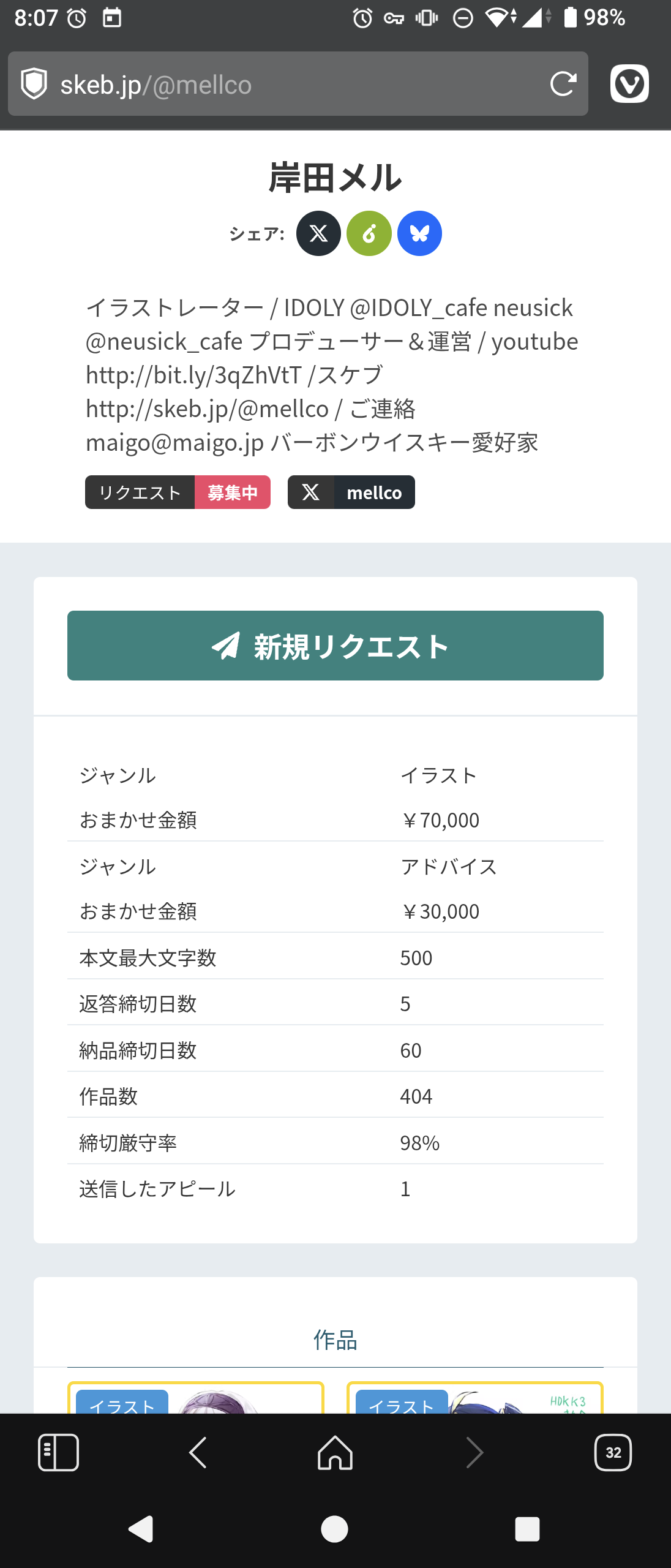The height and width of the screenshot is (1568, 671).
Task: Open the mellco X profile badge
Action: point(351,492)
